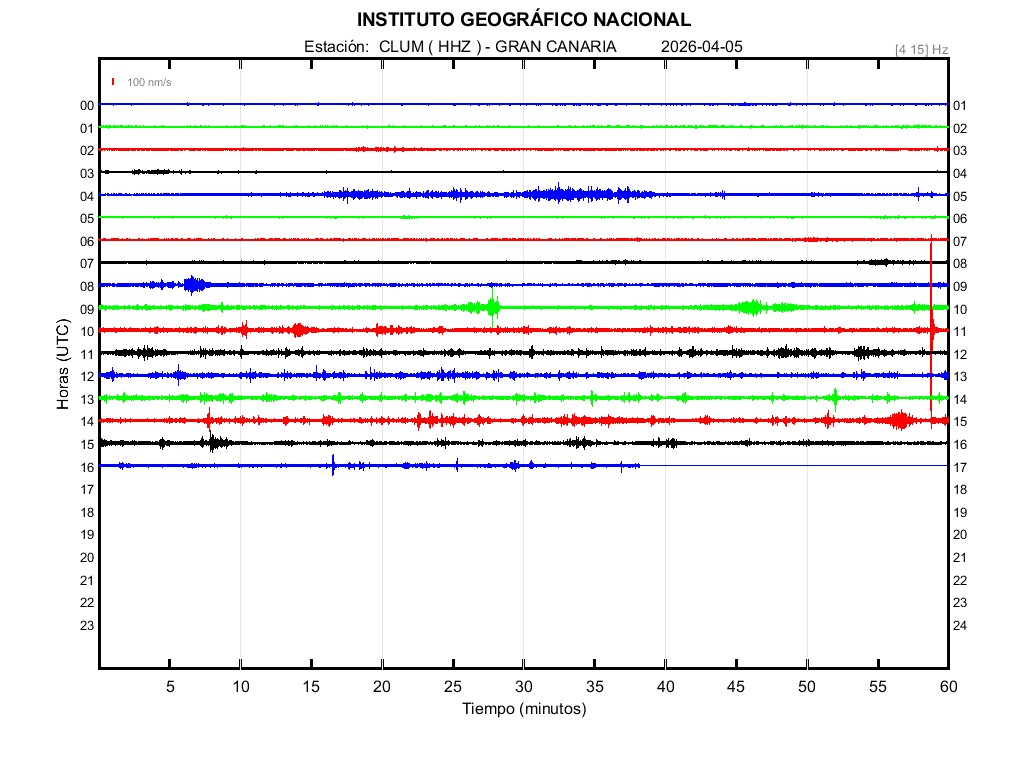Screen dimensions: 1024x768
Task: Click the green 09 hour event near minute 28
Action: (493, 307)
